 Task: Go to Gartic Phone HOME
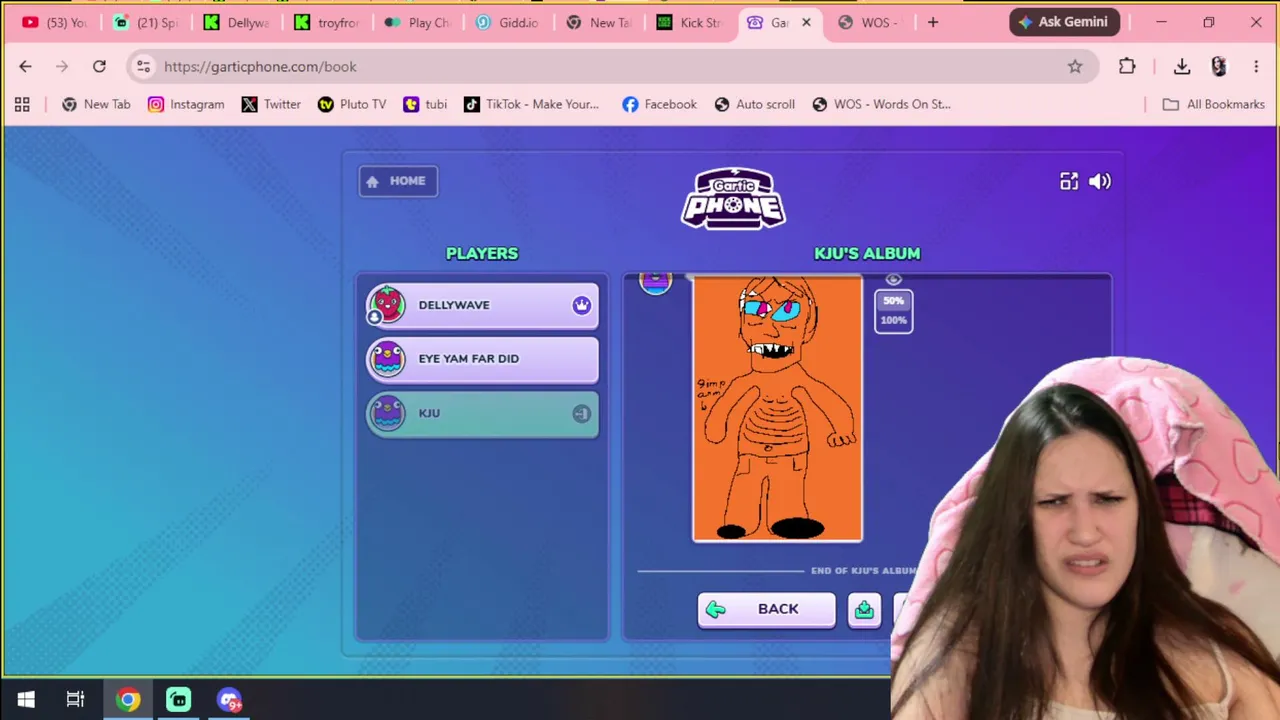pyautogui.click(x=398, y=181)
